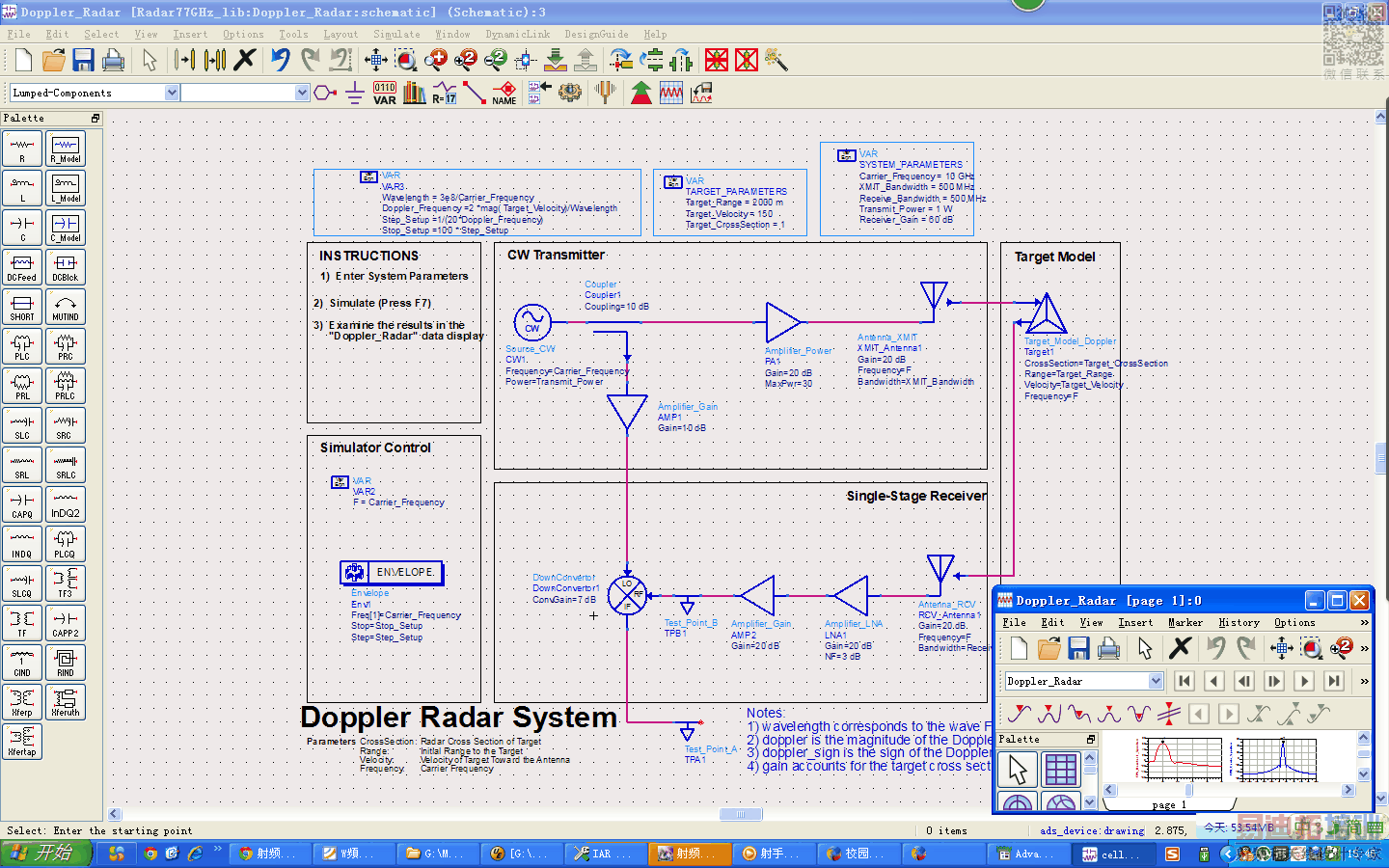Click the ground insertion icon
The width and height of the screenshot is (1389, 868).
354,93
